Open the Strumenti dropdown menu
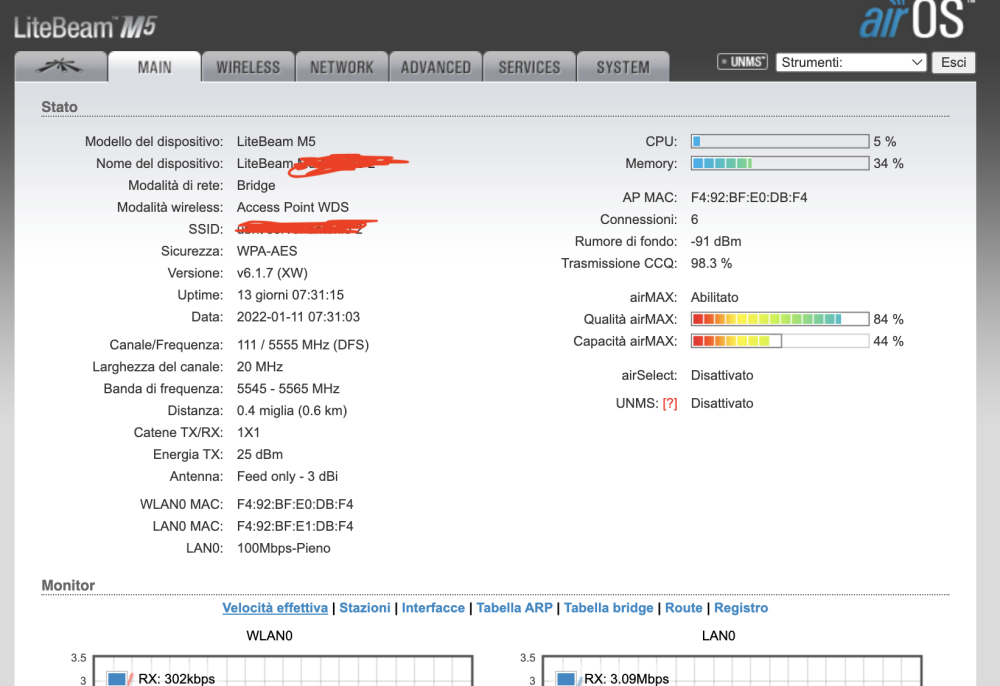The image size is (1000, 686). tap(852, 62)
